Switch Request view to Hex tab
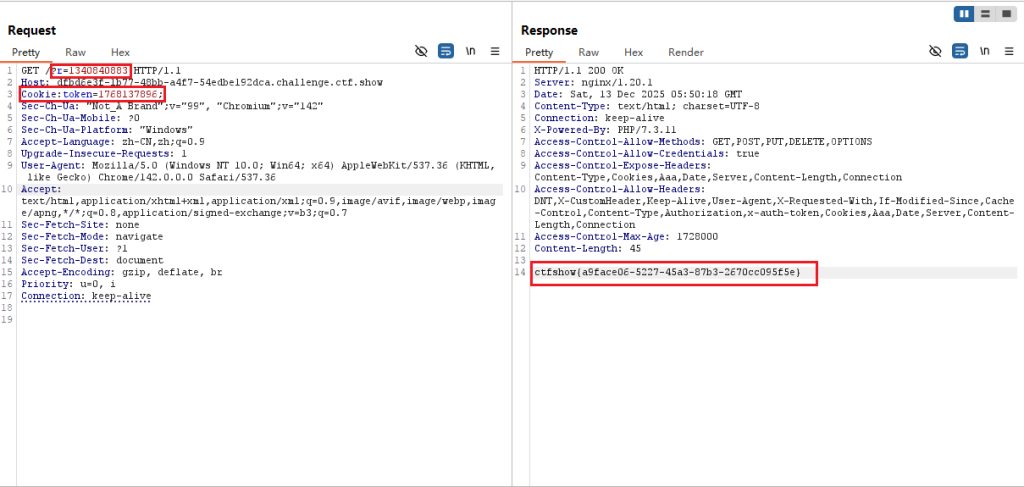 coord(120,52)
